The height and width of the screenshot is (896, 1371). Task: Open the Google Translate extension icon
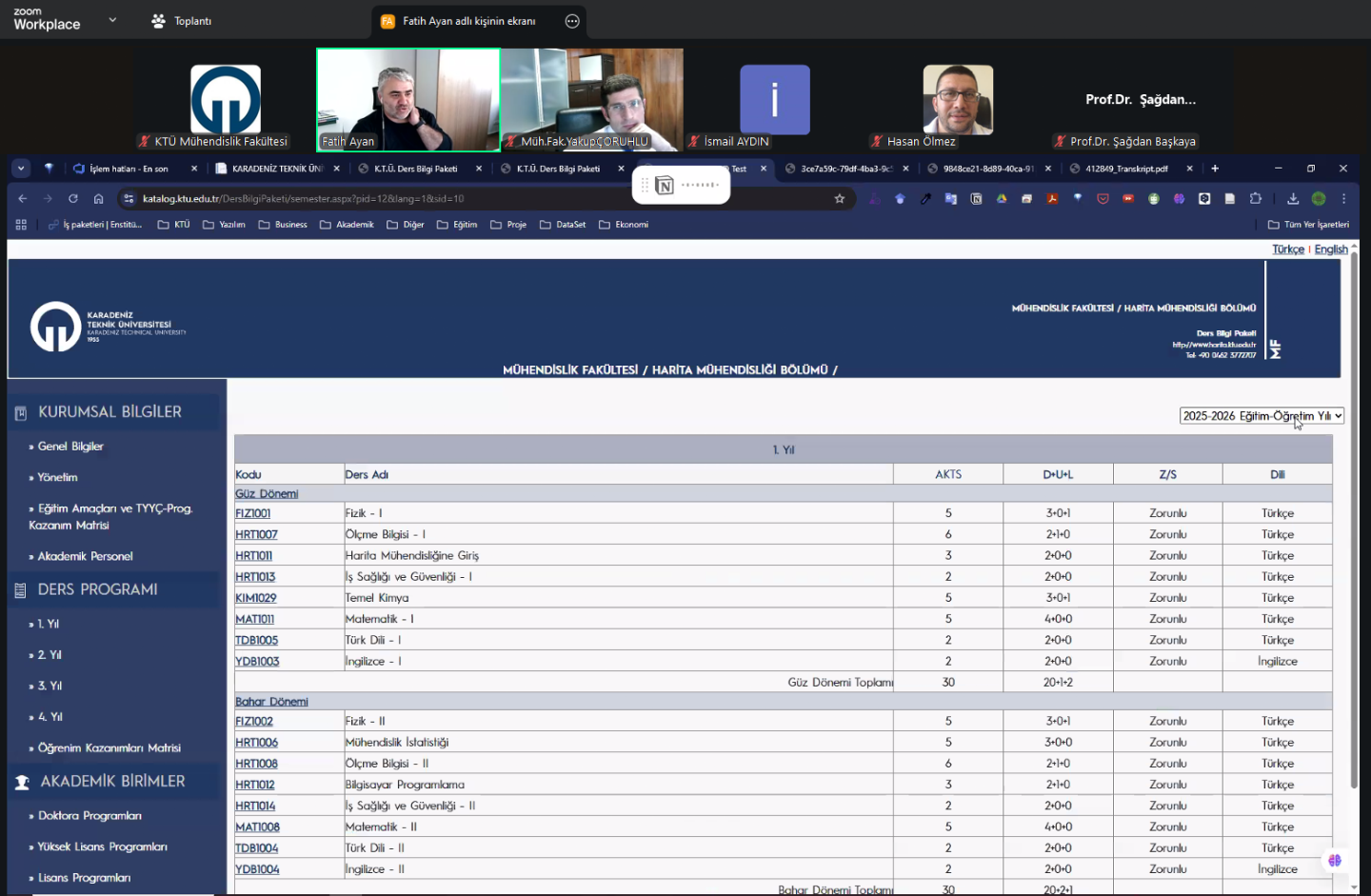(950, 199)
